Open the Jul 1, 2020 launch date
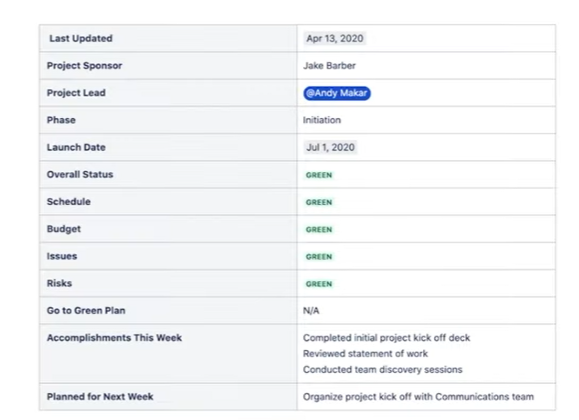Image resolution: width=579 pixels, height=420 pixels. pyautogui.click(x=330, y=147)
